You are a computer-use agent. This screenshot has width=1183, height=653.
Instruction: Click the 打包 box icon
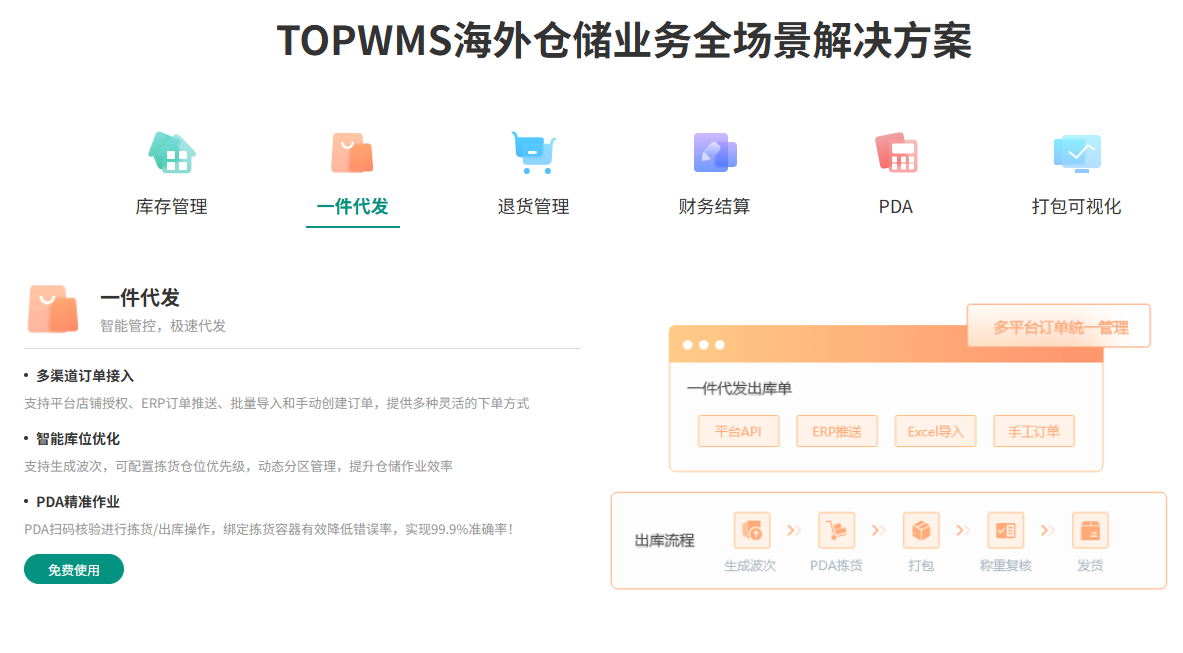[x=921, y=530]
